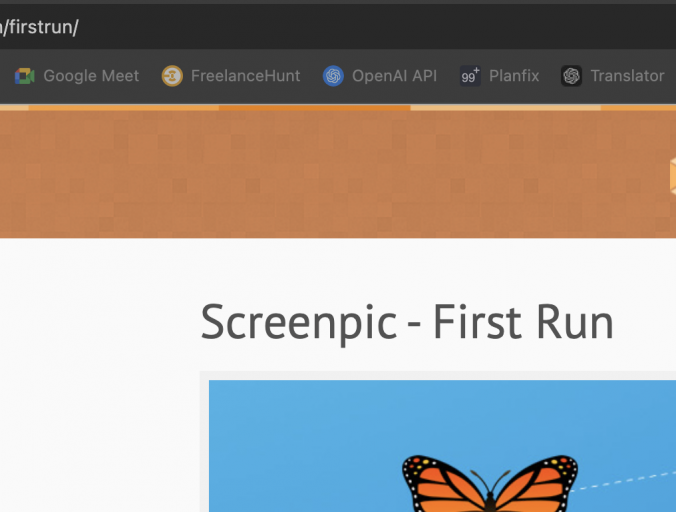Open the Translator bookmark icon
Viewport: 676px width, 512px height.
click(x=572, y=76)
